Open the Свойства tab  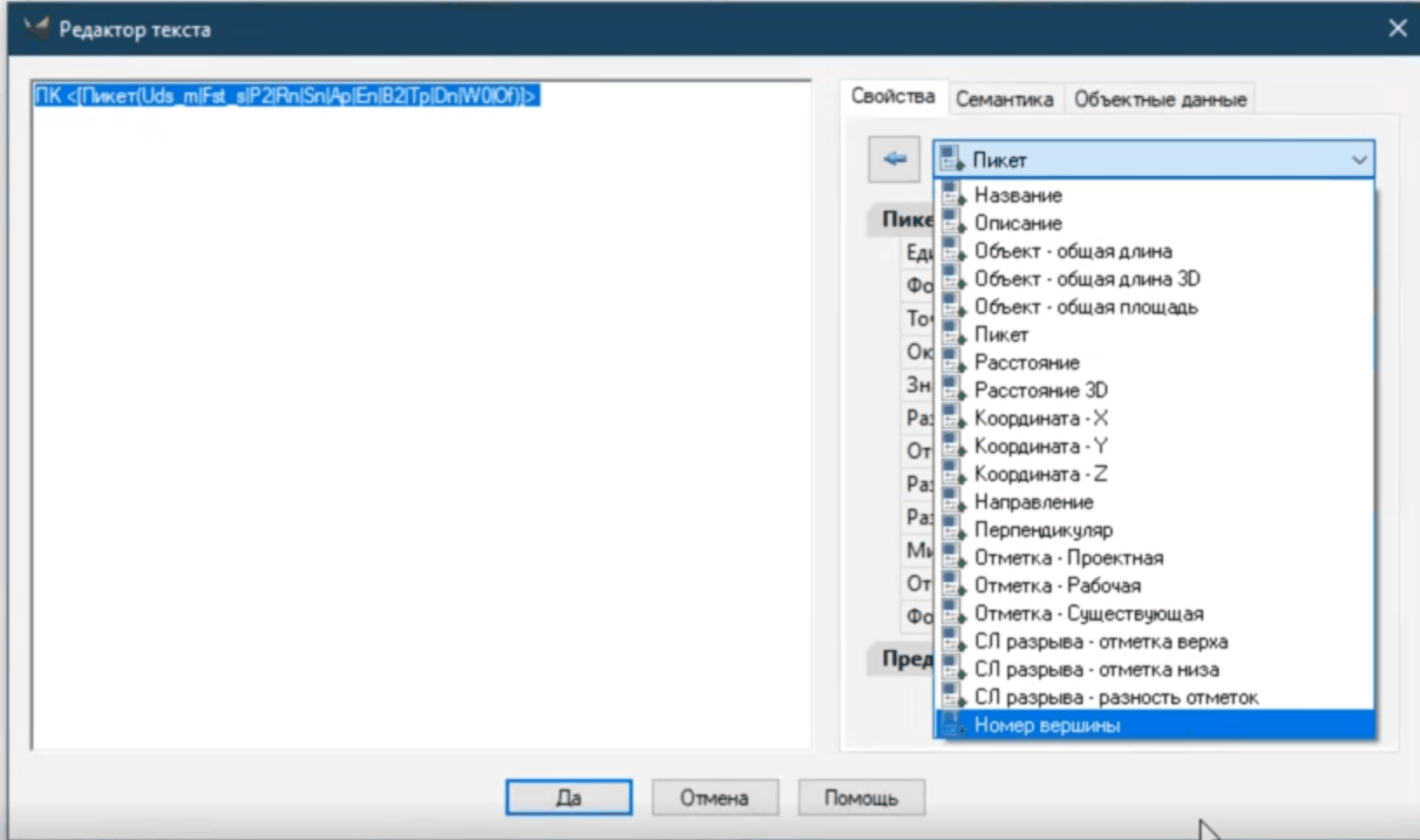click(893, 97)
